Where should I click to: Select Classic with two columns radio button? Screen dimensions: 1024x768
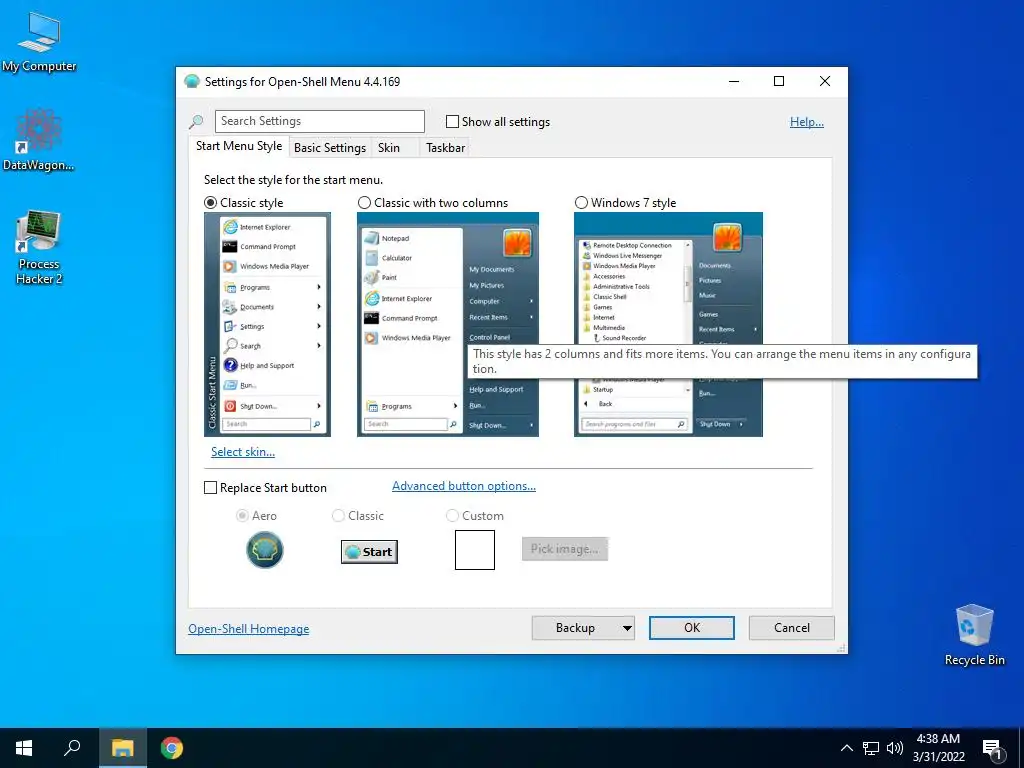click(x=364, y=202)
